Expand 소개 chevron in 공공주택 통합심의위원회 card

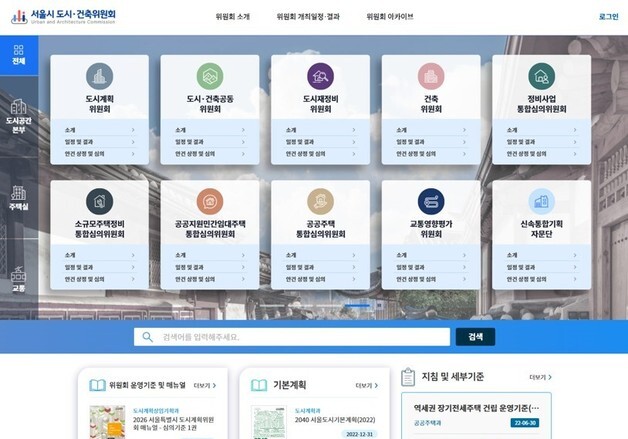354,255
